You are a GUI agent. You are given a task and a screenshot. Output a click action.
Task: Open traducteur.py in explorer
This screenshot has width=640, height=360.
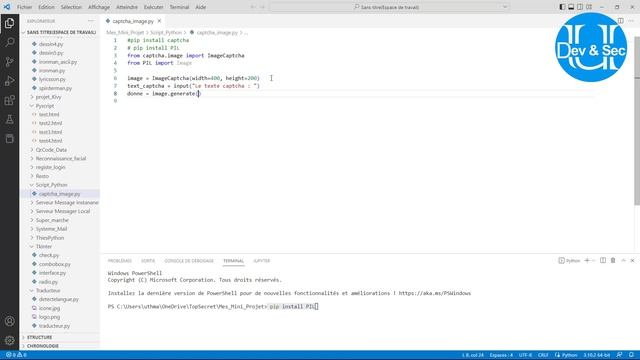54,326
